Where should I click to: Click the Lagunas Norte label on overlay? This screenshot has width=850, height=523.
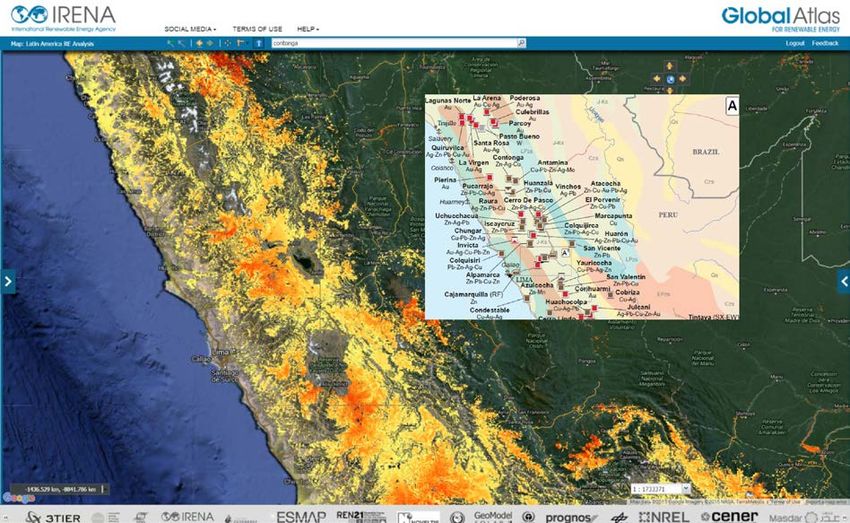click(448, 100)
